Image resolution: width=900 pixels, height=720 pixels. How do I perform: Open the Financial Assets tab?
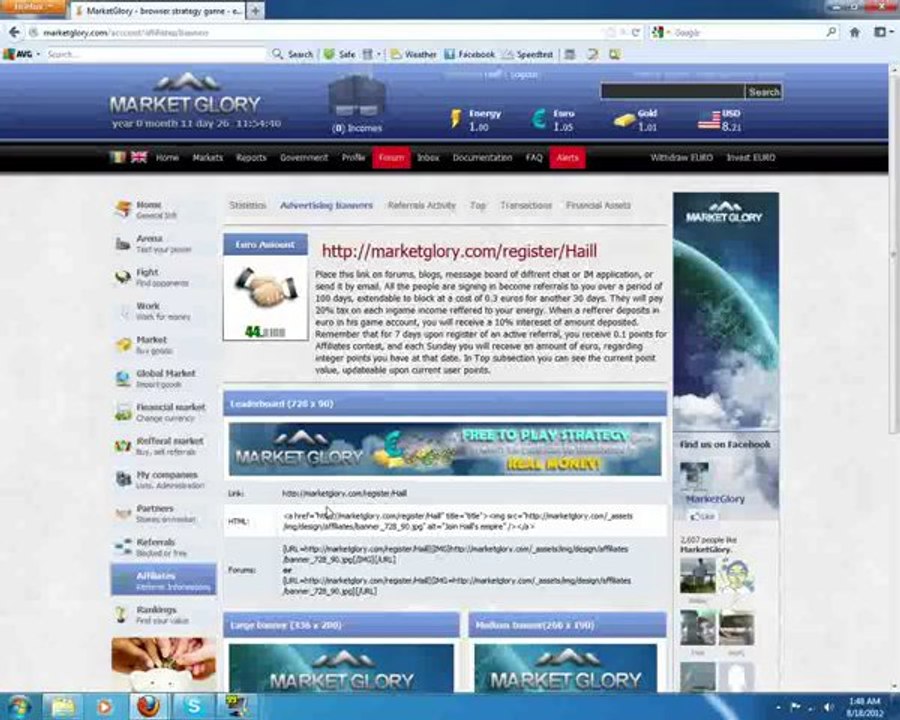pos(598,205)
